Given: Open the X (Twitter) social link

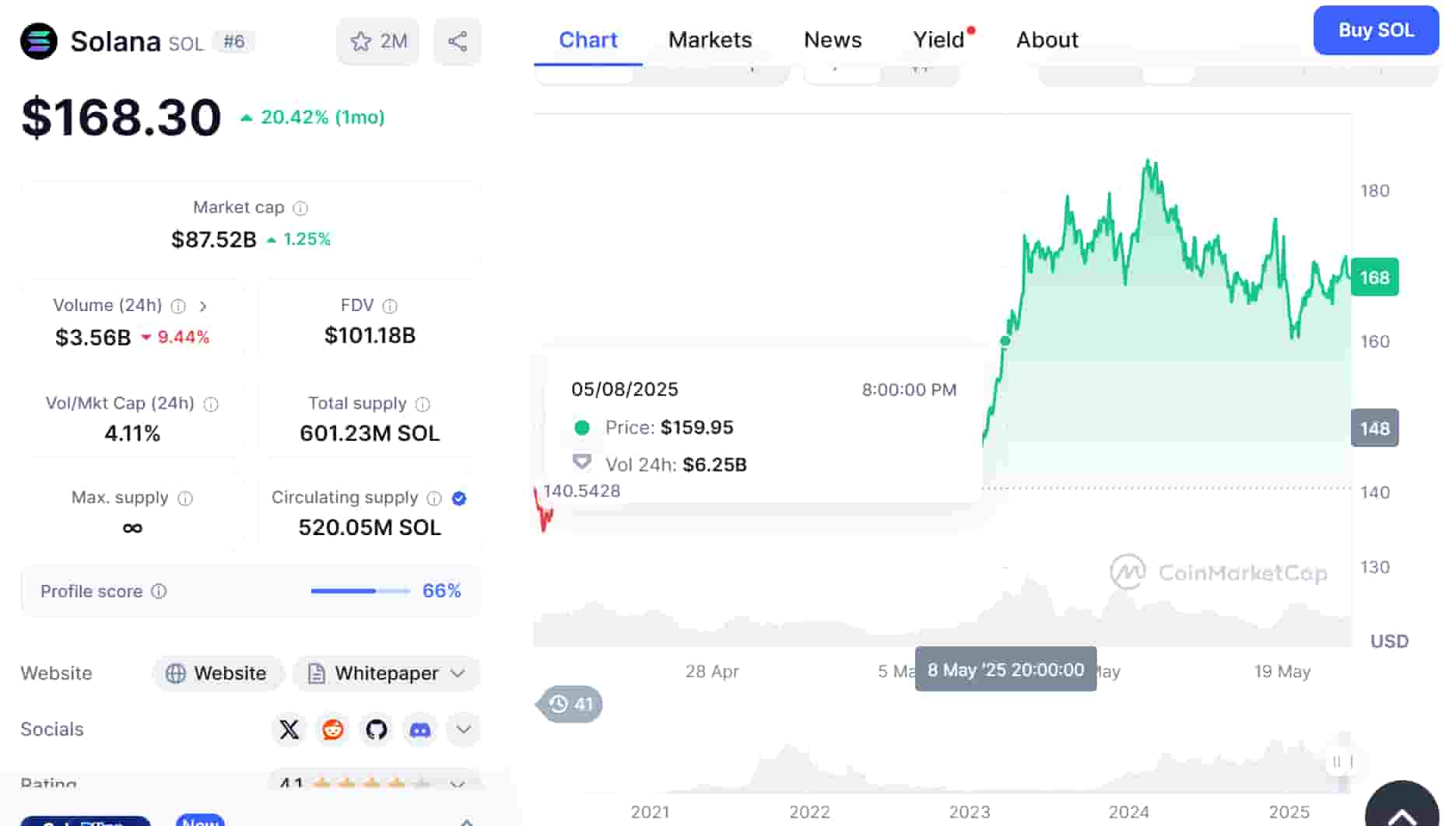Looking at the screenshot, I should pos(289,730).
